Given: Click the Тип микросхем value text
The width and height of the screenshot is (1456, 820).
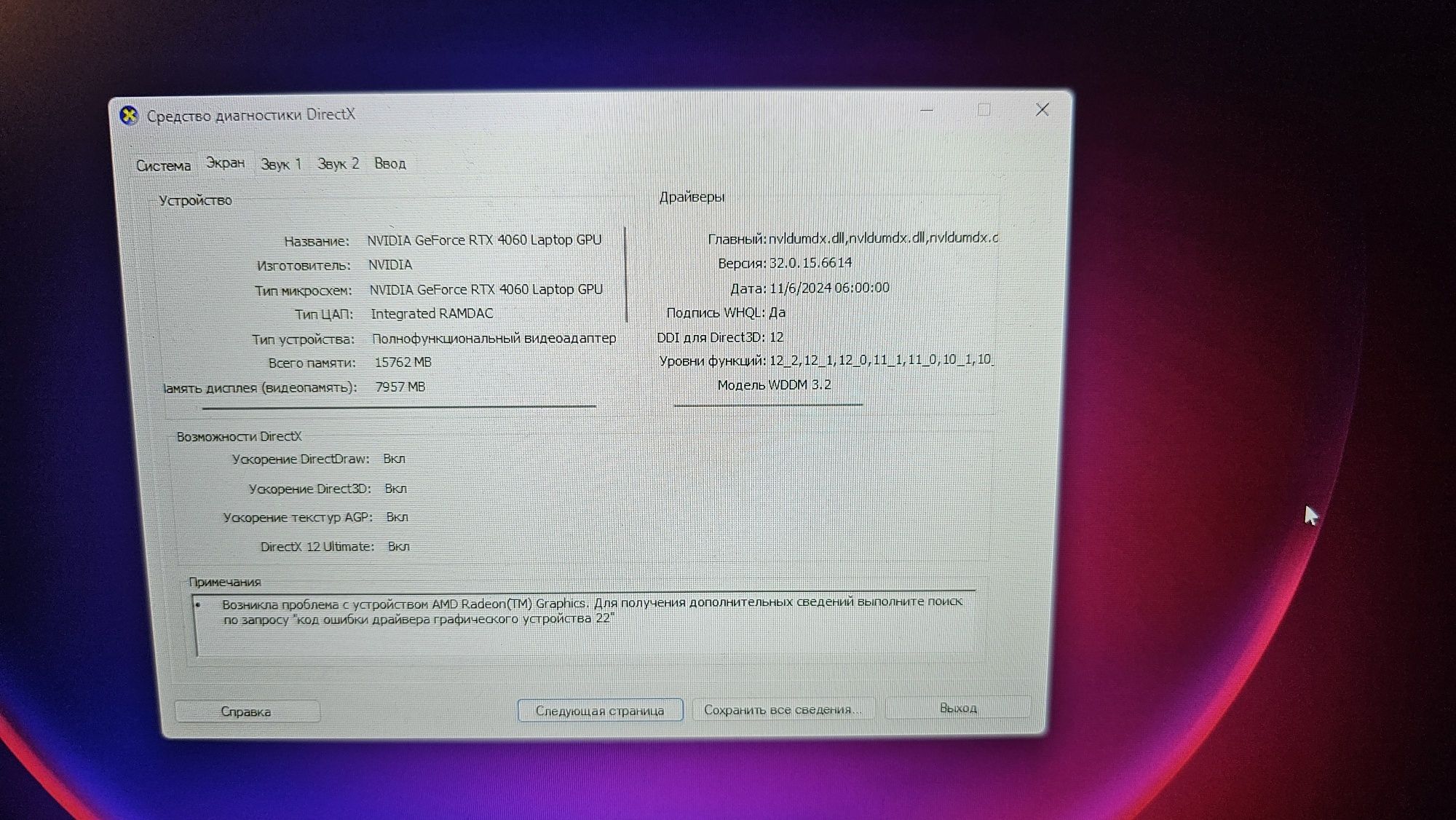Looking at the screenshot, I should [486, 290].
